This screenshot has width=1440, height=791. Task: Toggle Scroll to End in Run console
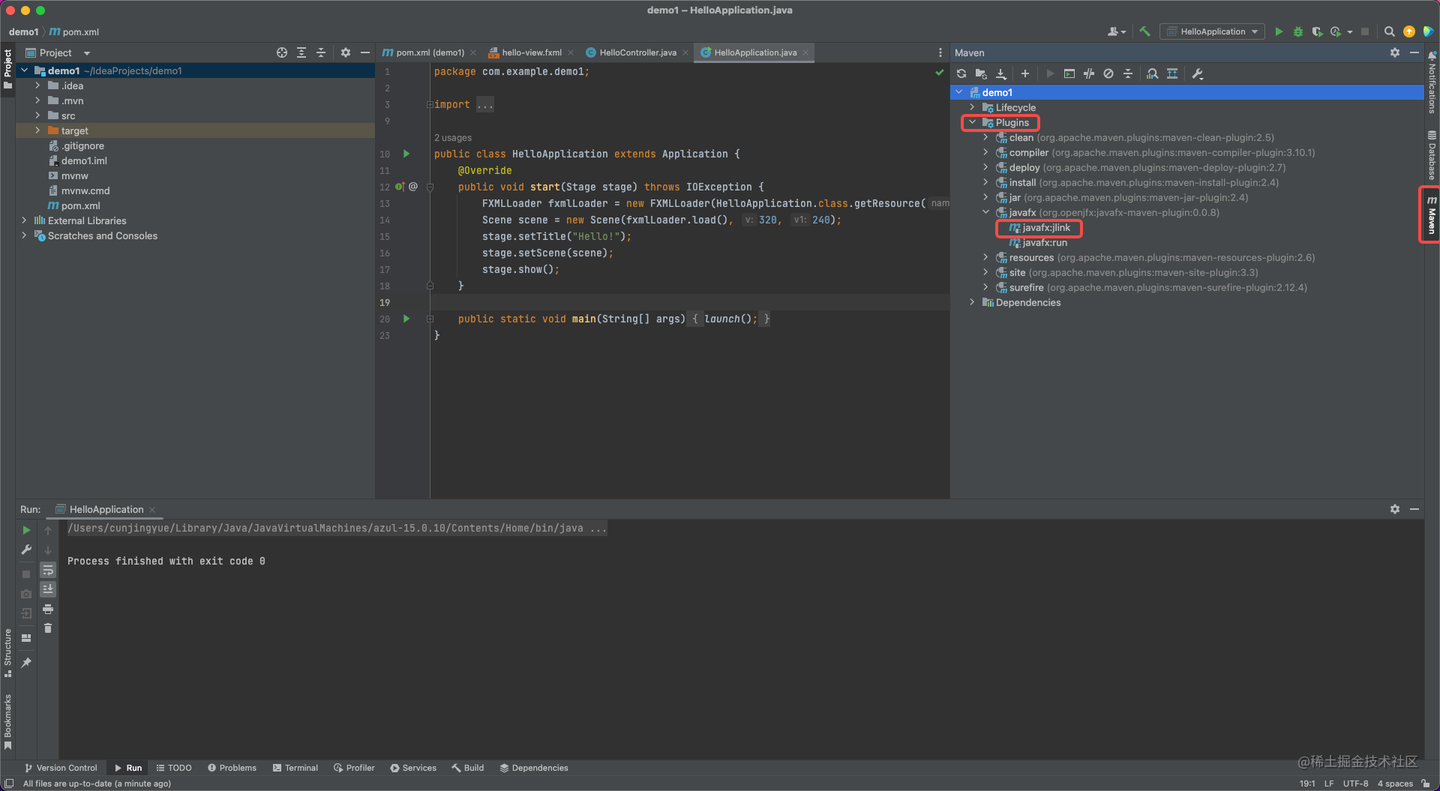[47, 589]
